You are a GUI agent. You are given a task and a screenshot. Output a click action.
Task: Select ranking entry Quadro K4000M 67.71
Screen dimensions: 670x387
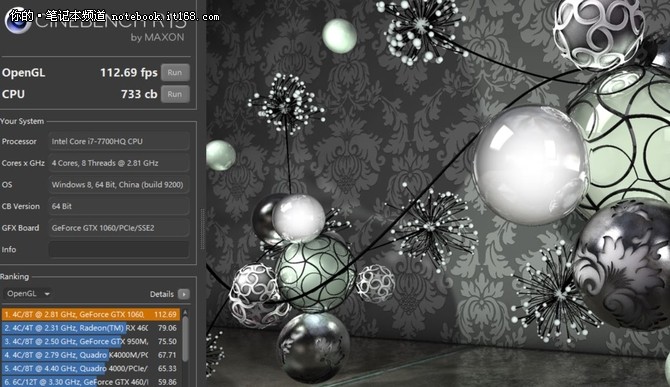91,355
